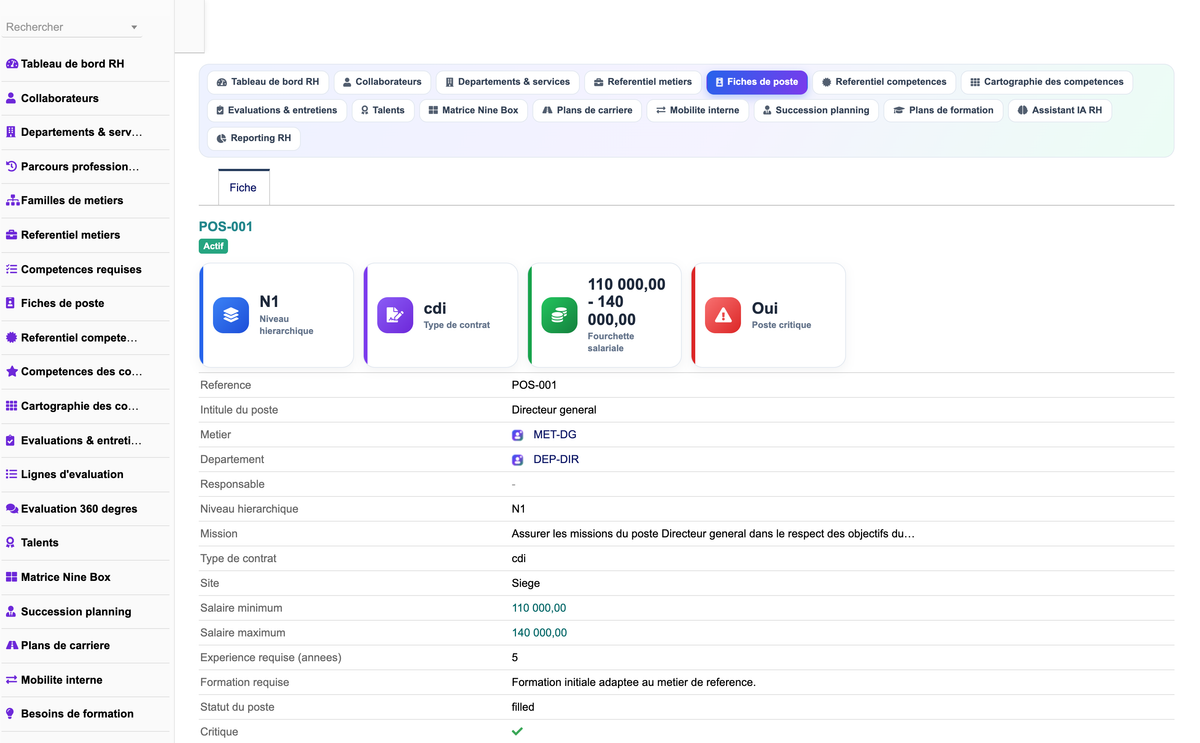The image size is (1200, 743).
Task: Click the Lignes d'evaluation list icon
Action: click(12, 474)
